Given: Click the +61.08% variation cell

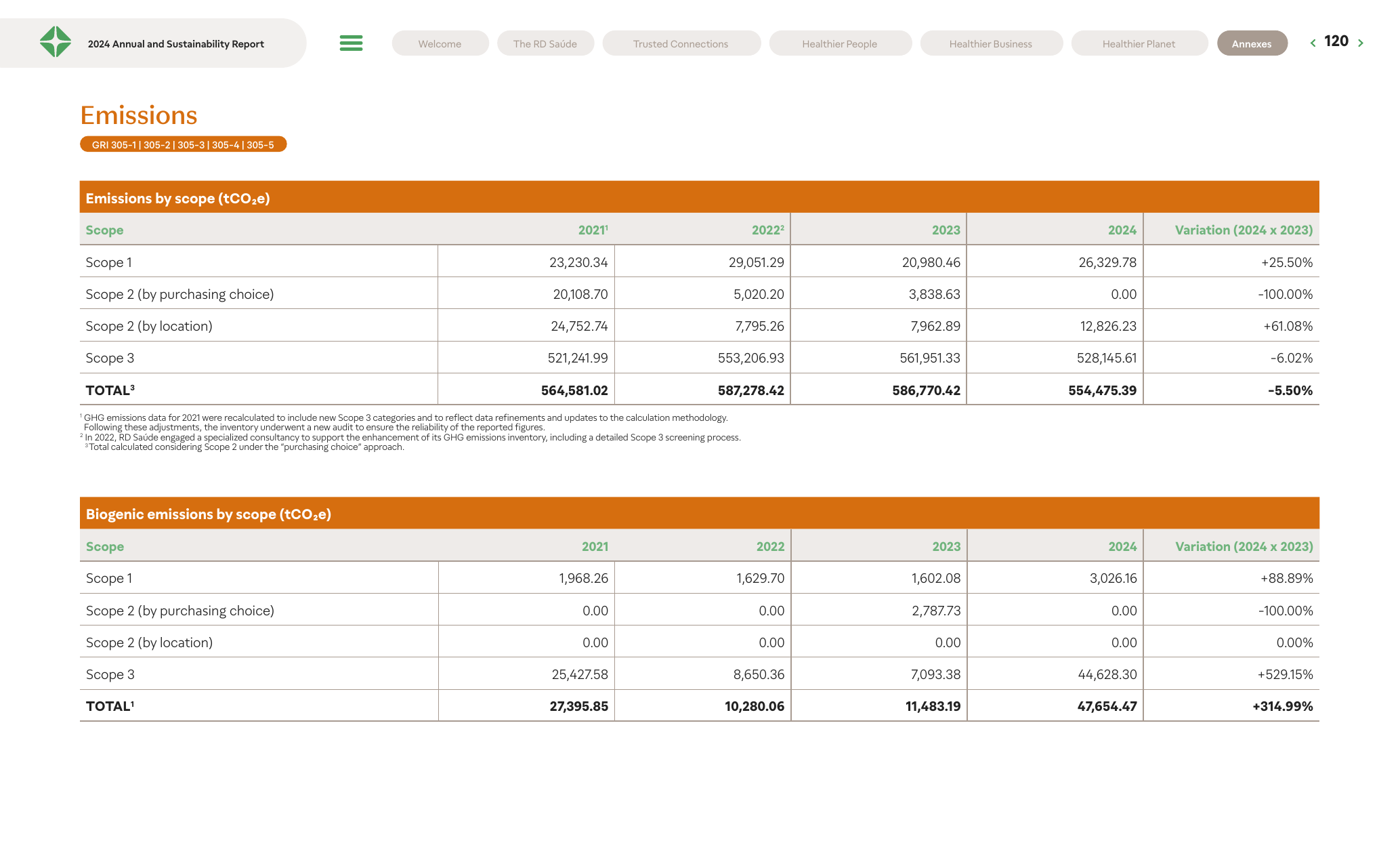Looking at the screenshot, I should [1288, 326].
